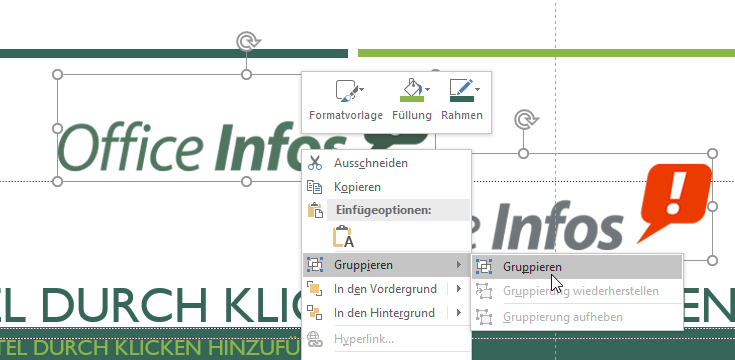Open the Füllung dropdown arrow

pyautogui.click(x=428, y=89)
